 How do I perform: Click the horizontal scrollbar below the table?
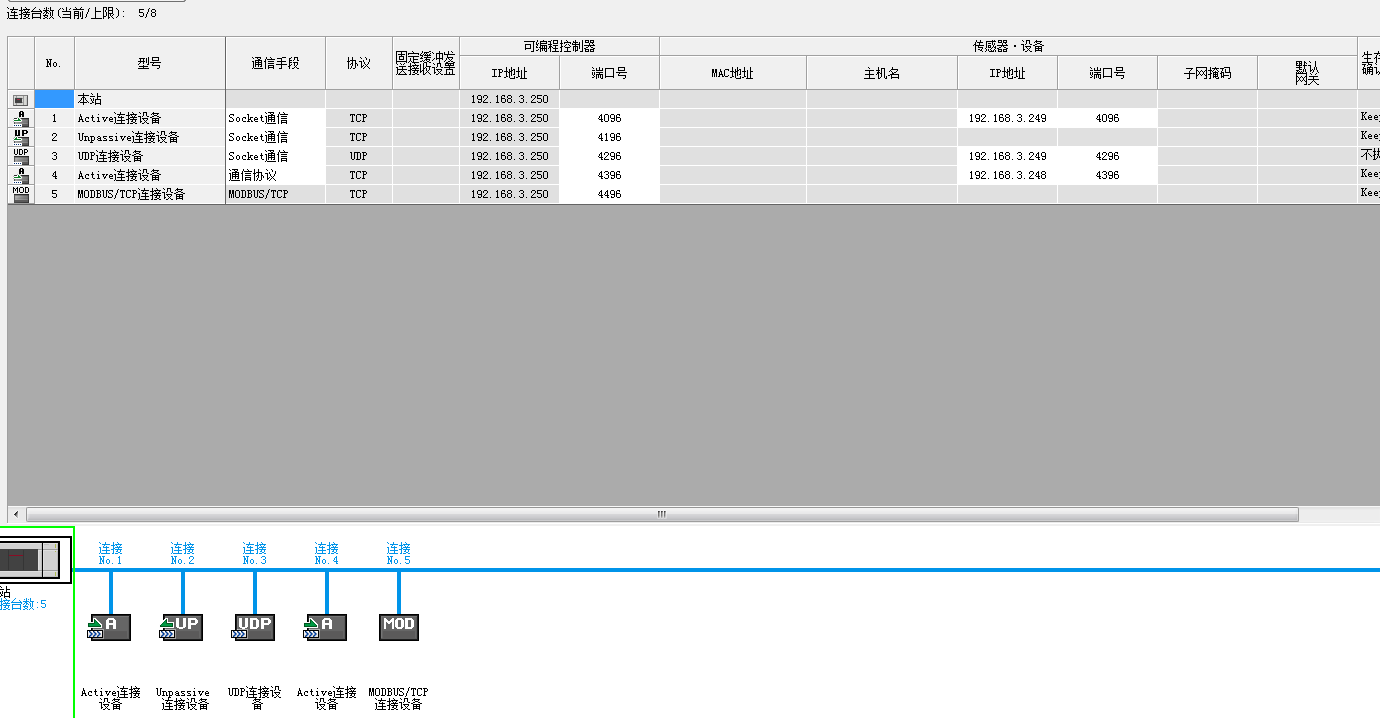click(661, 514)
